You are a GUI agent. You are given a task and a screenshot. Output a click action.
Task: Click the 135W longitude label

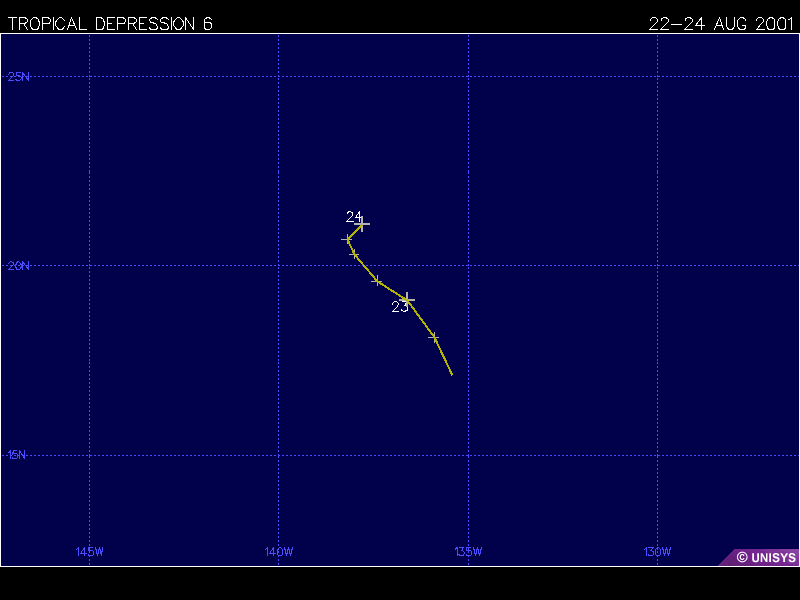pyautogui.click(x=468, y=552)
